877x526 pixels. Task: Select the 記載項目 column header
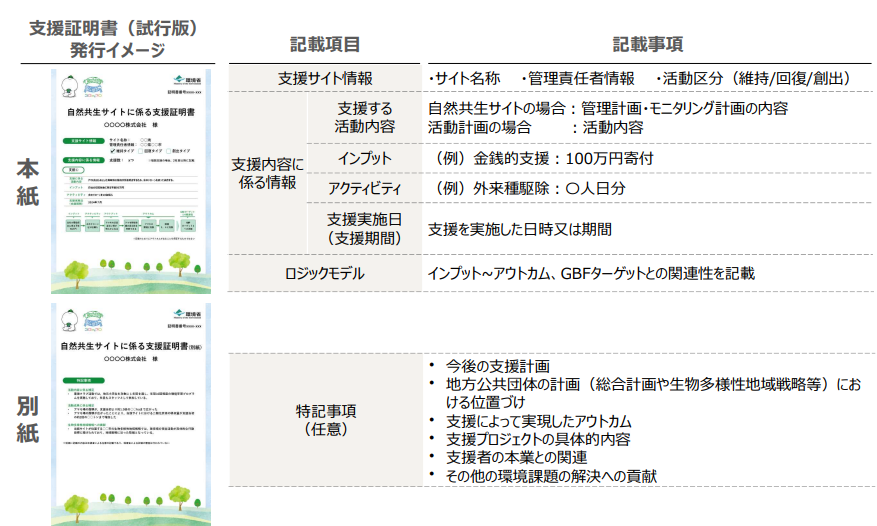coord(324,45)
